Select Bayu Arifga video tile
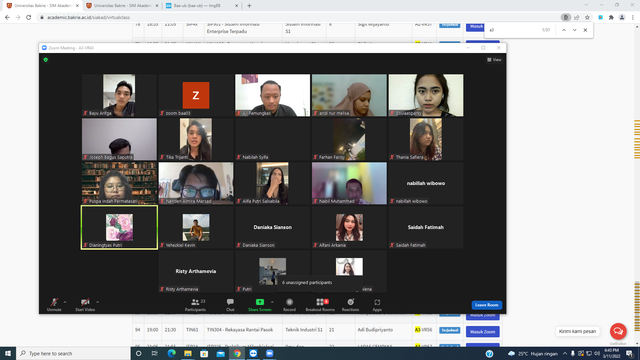The height and width of the screenshot is (360, 640). [x=119, y=95]
